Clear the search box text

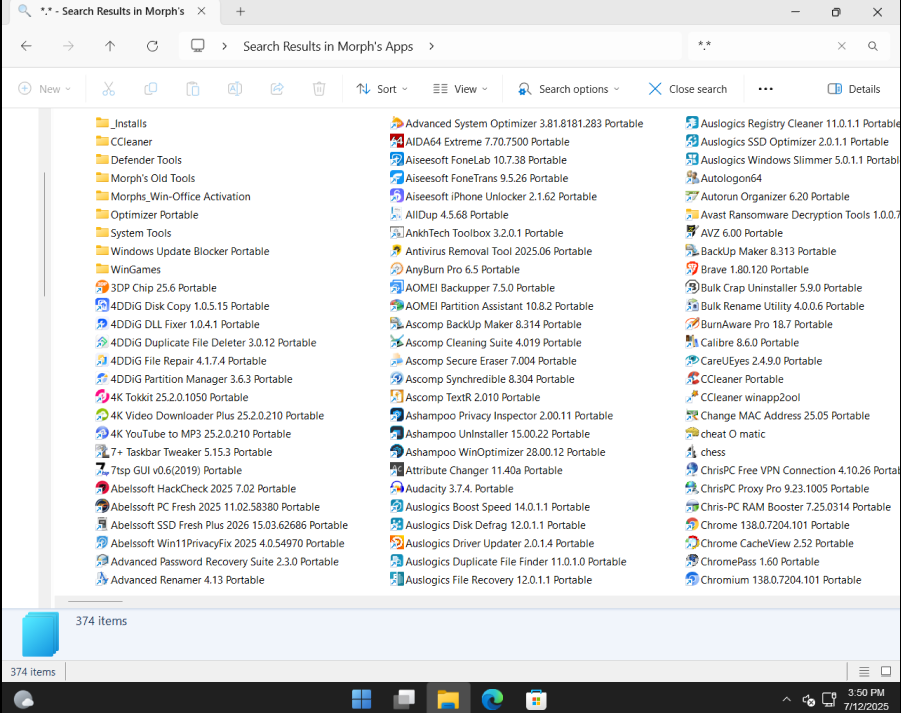(x=841, y=46)
